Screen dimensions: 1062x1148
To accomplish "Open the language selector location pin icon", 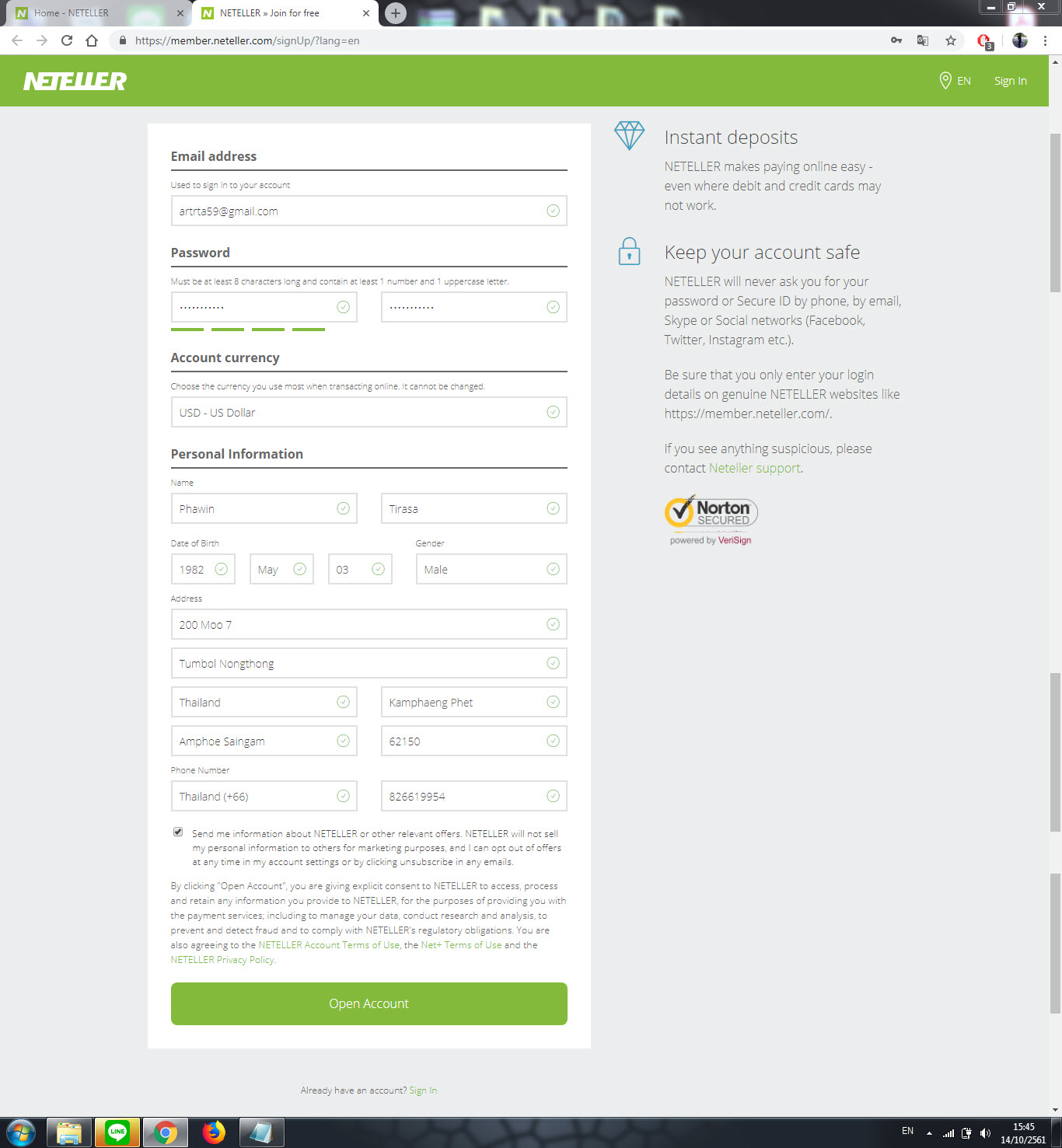I will 945,81.
